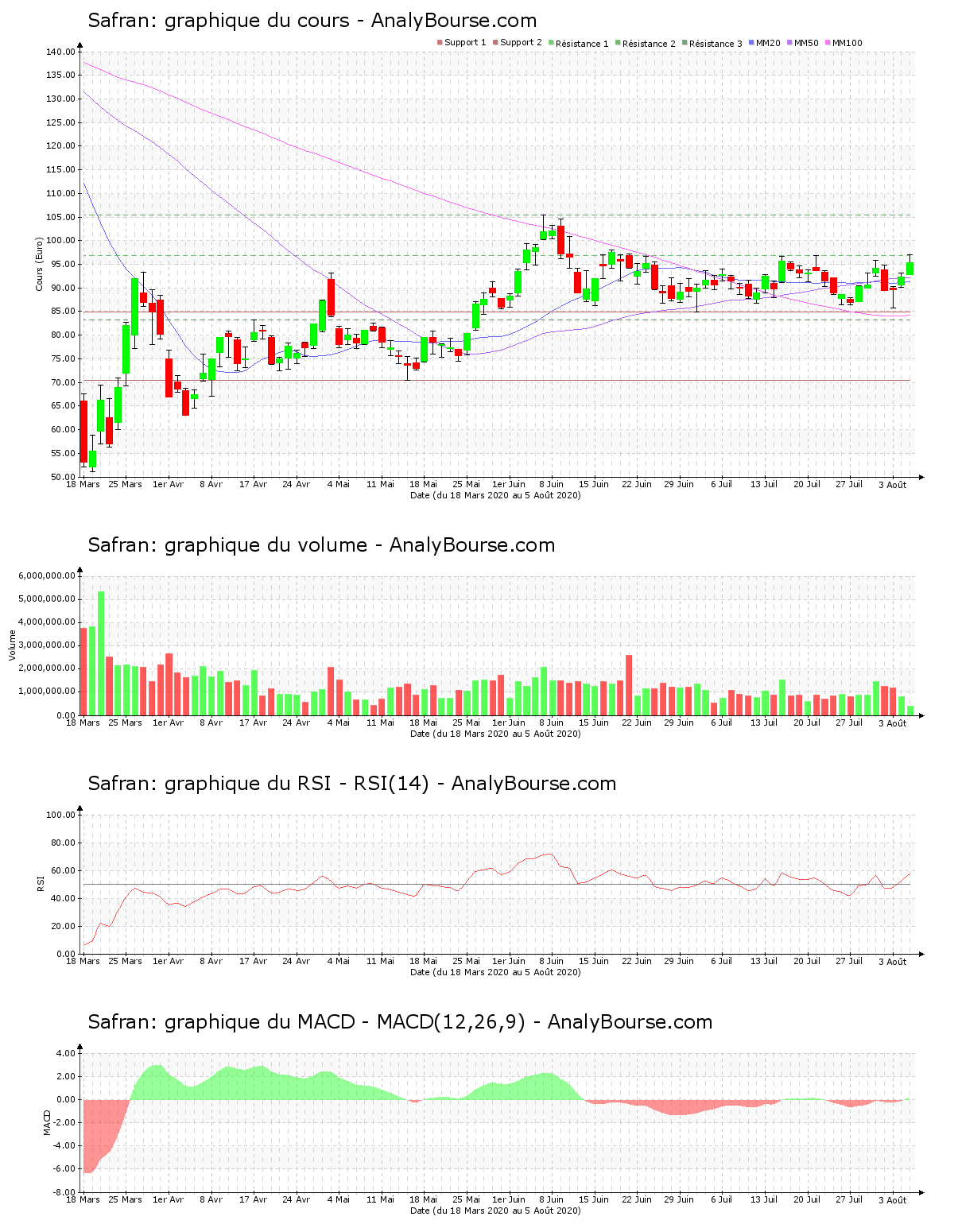
Task: Select the MM100 legend label
Action: (847, 43)
